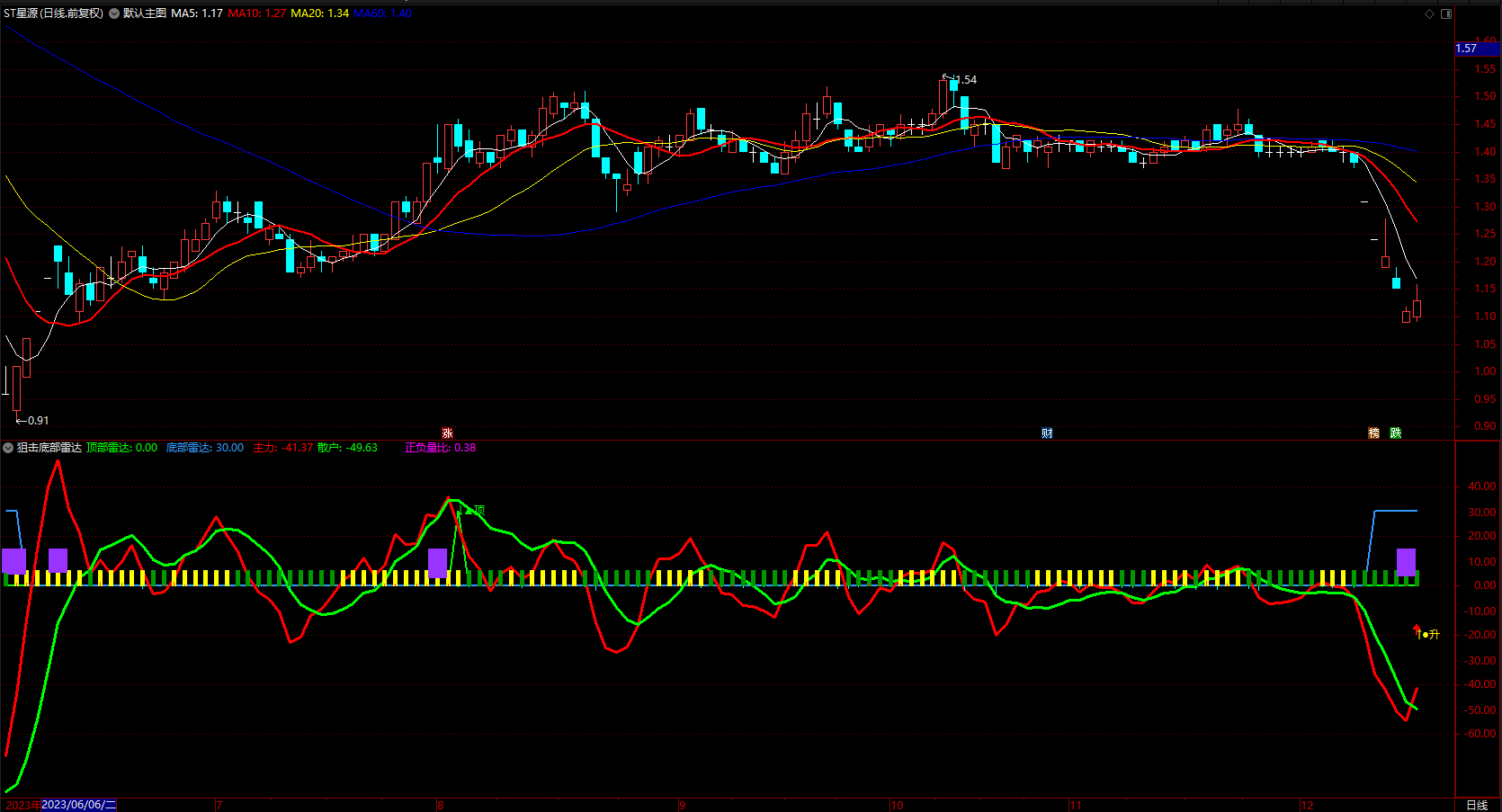This screenshot has width=1502, height=812.
Task: Click month 8 on the time axis
Action: (x=441, y=806)
